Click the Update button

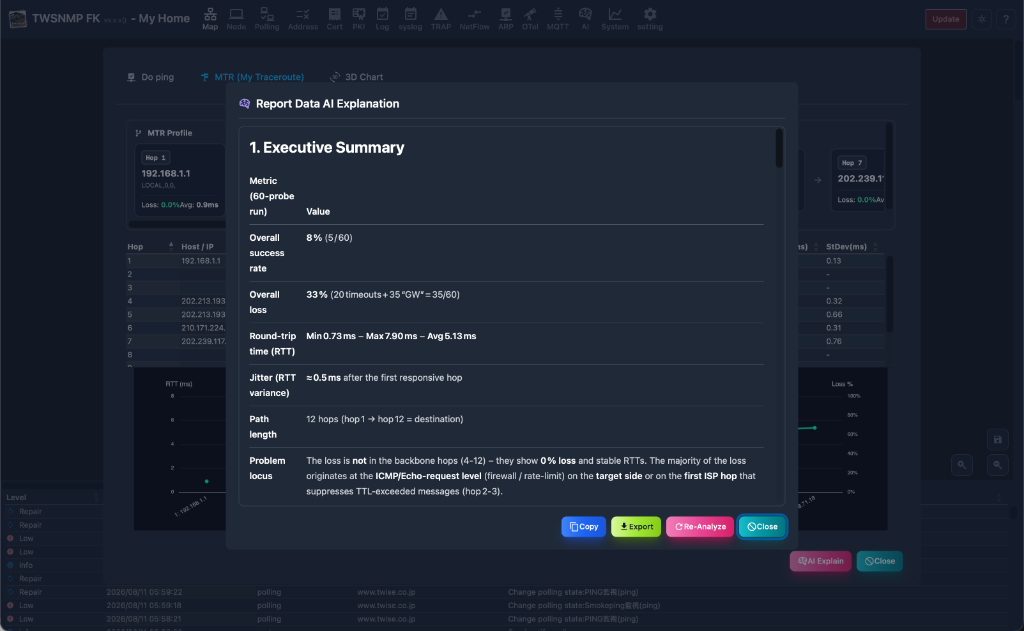tap(945, 19)
